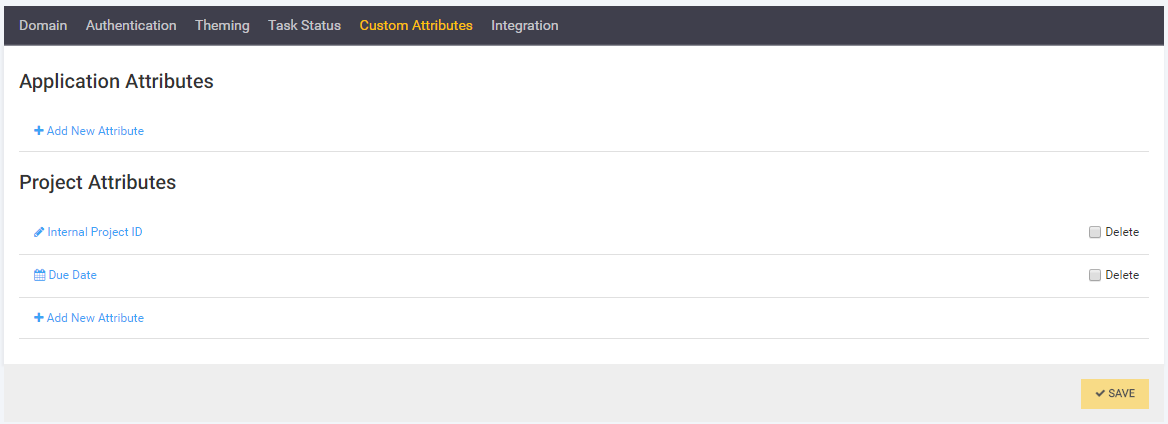Switch to the Domain tab
The height and width of the screenshot is (424, 1168).
43,25
